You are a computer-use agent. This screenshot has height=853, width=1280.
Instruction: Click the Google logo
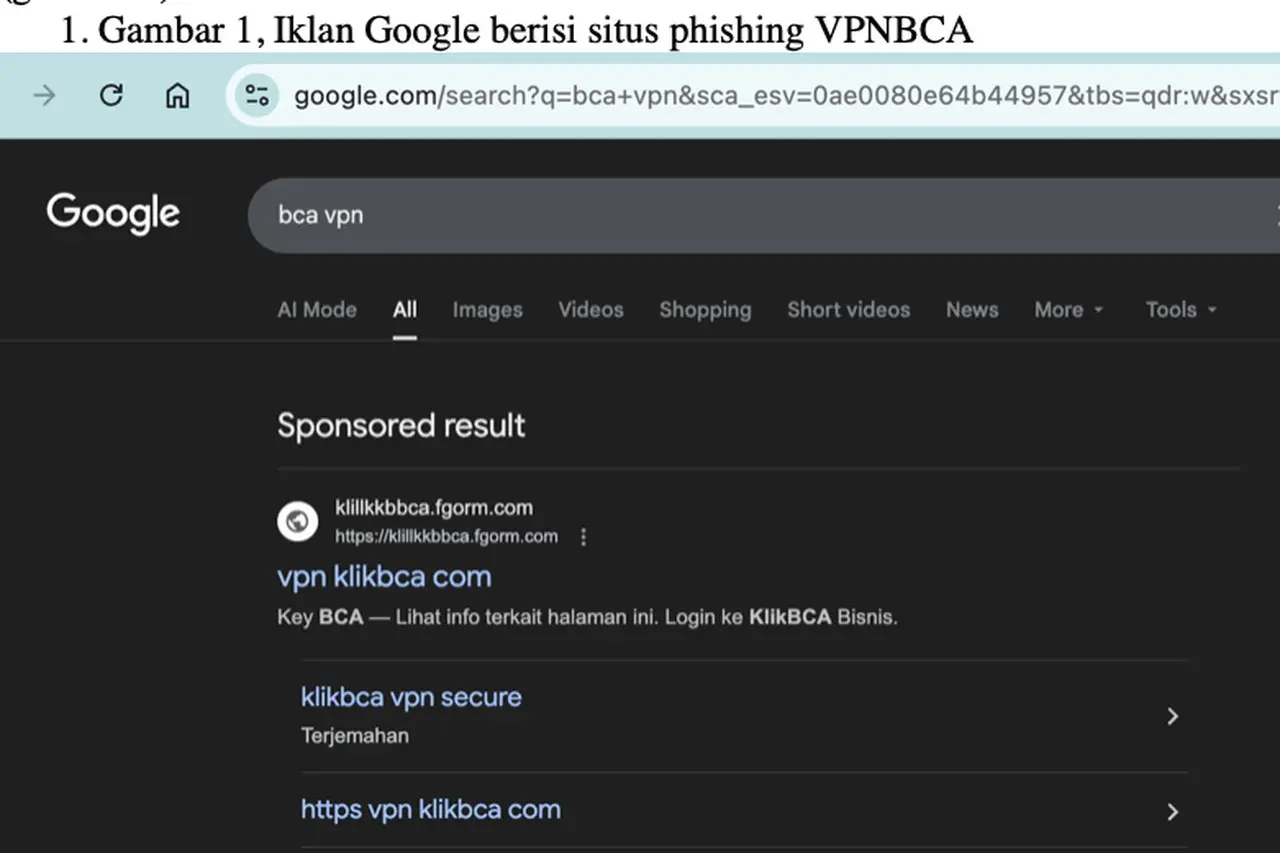[x=113, y=213]
